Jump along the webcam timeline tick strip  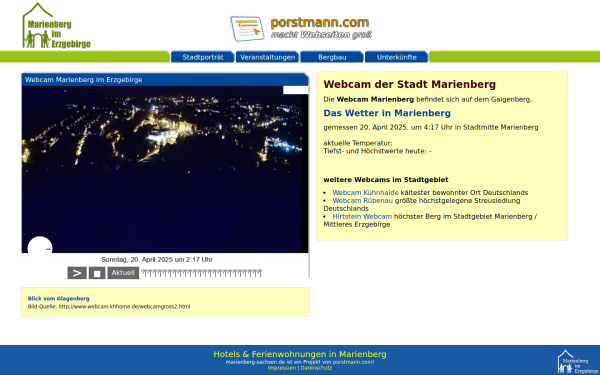(202, 273)
